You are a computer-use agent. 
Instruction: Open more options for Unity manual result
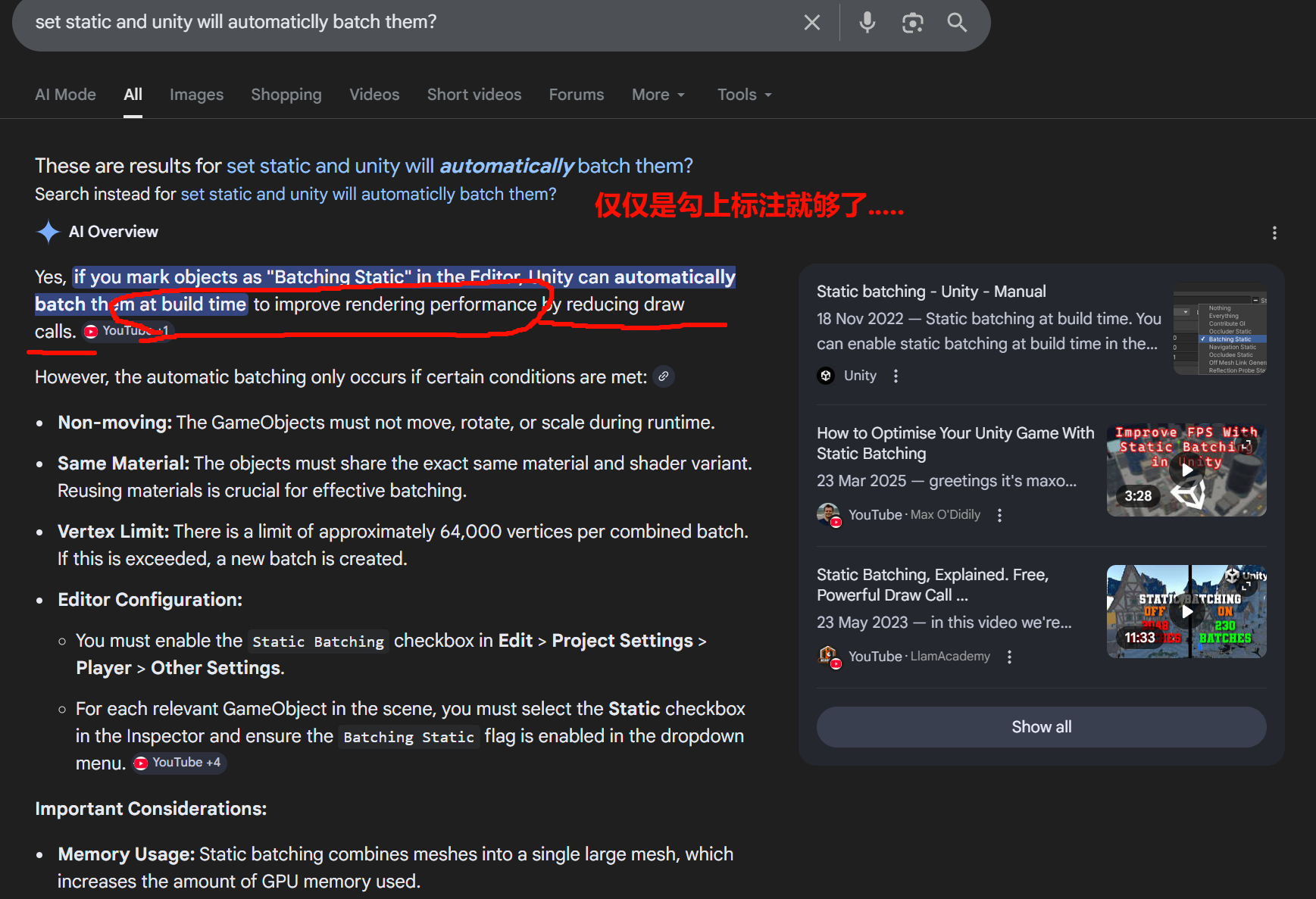[896, 376]
